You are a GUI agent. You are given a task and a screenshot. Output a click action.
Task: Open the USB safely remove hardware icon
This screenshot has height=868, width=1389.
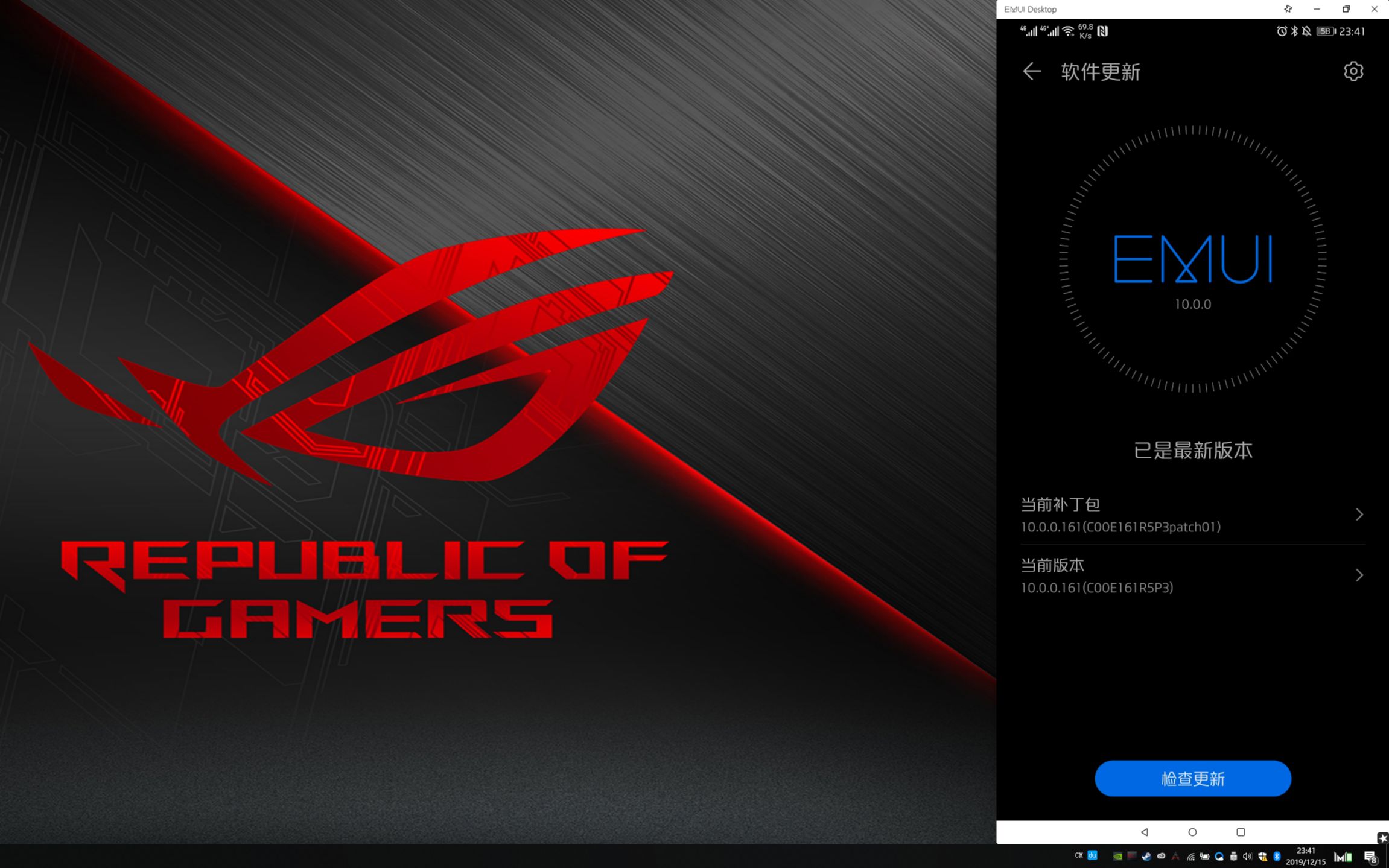[x=1233, y=856]
